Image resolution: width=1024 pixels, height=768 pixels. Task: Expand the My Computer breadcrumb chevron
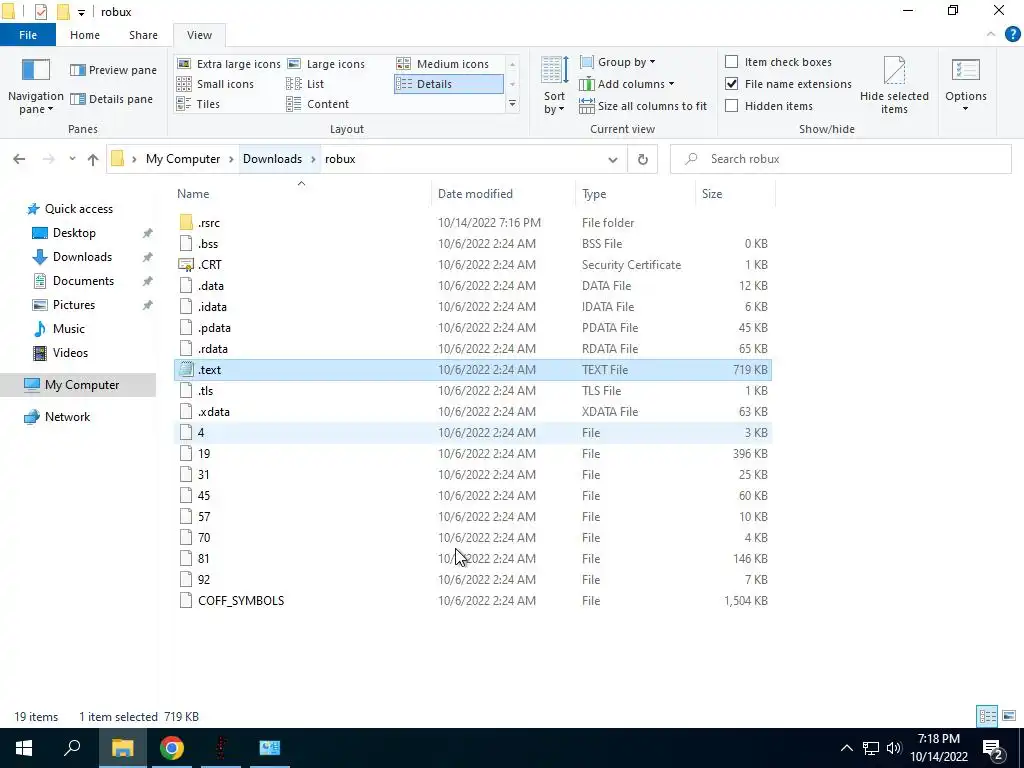231,159
